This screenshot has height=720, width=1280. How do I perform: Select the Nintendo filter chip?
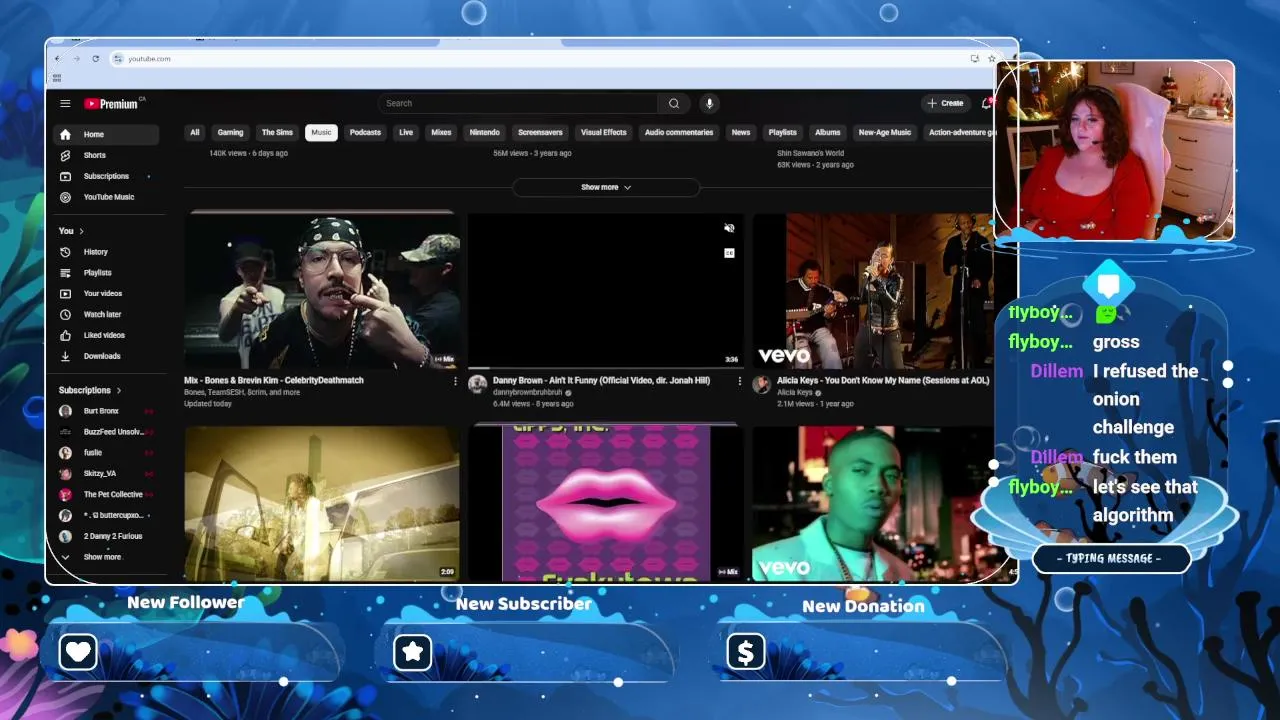(485, 132)
